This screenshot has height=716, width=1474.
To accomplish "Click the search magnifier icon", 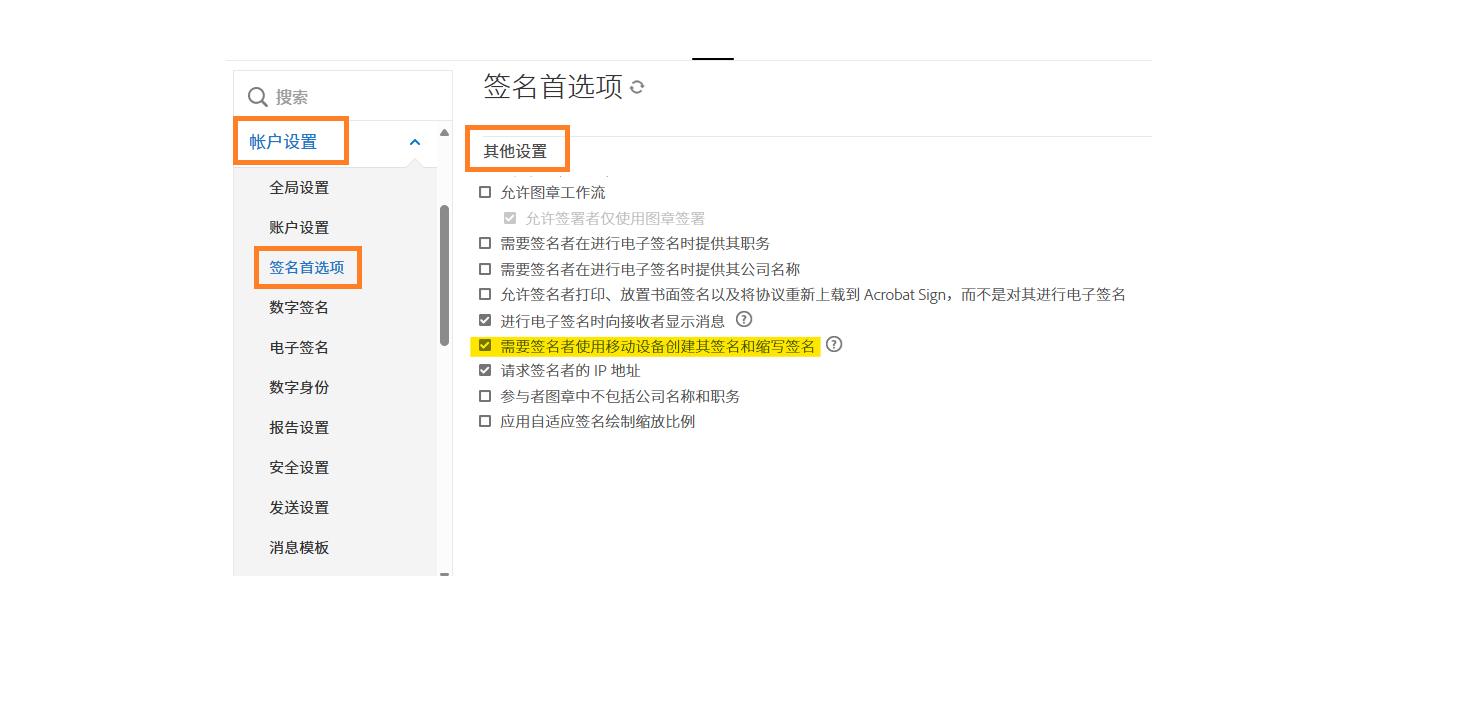I will pos(258,95).
